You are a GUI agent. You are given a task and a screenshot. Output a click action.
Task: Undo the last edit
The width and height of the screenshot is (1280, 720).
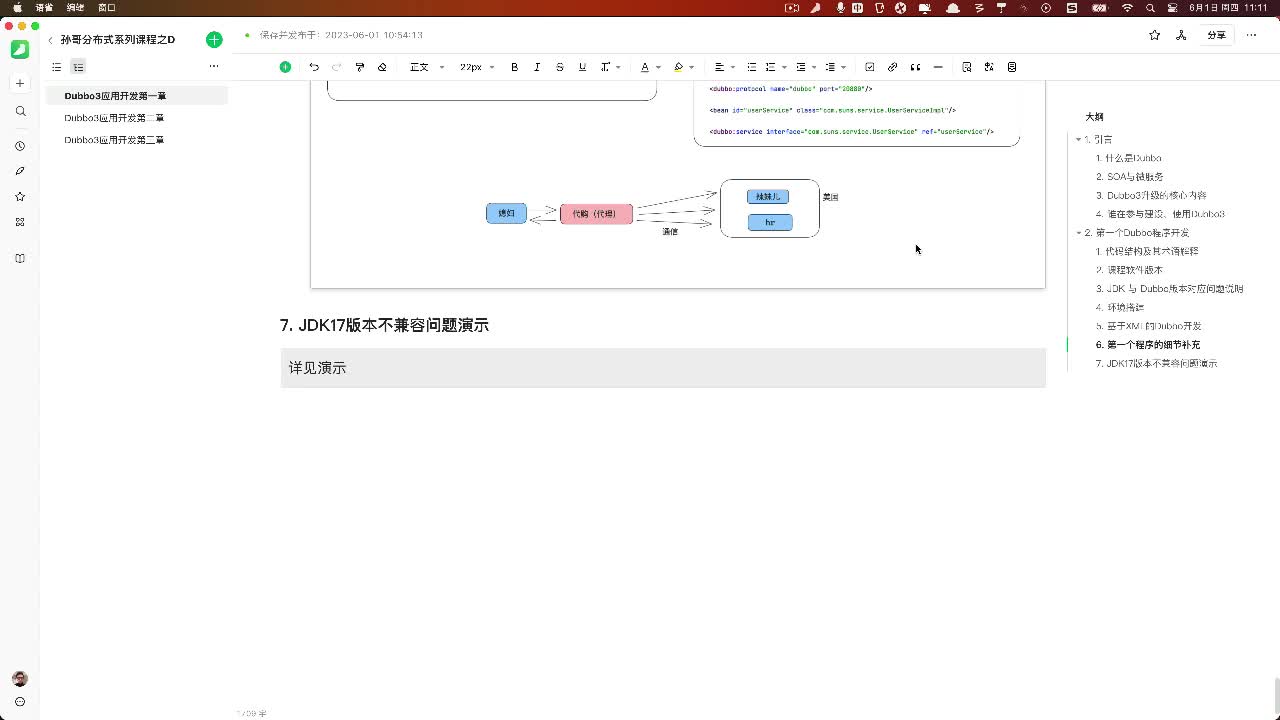[x=314, y=67]
